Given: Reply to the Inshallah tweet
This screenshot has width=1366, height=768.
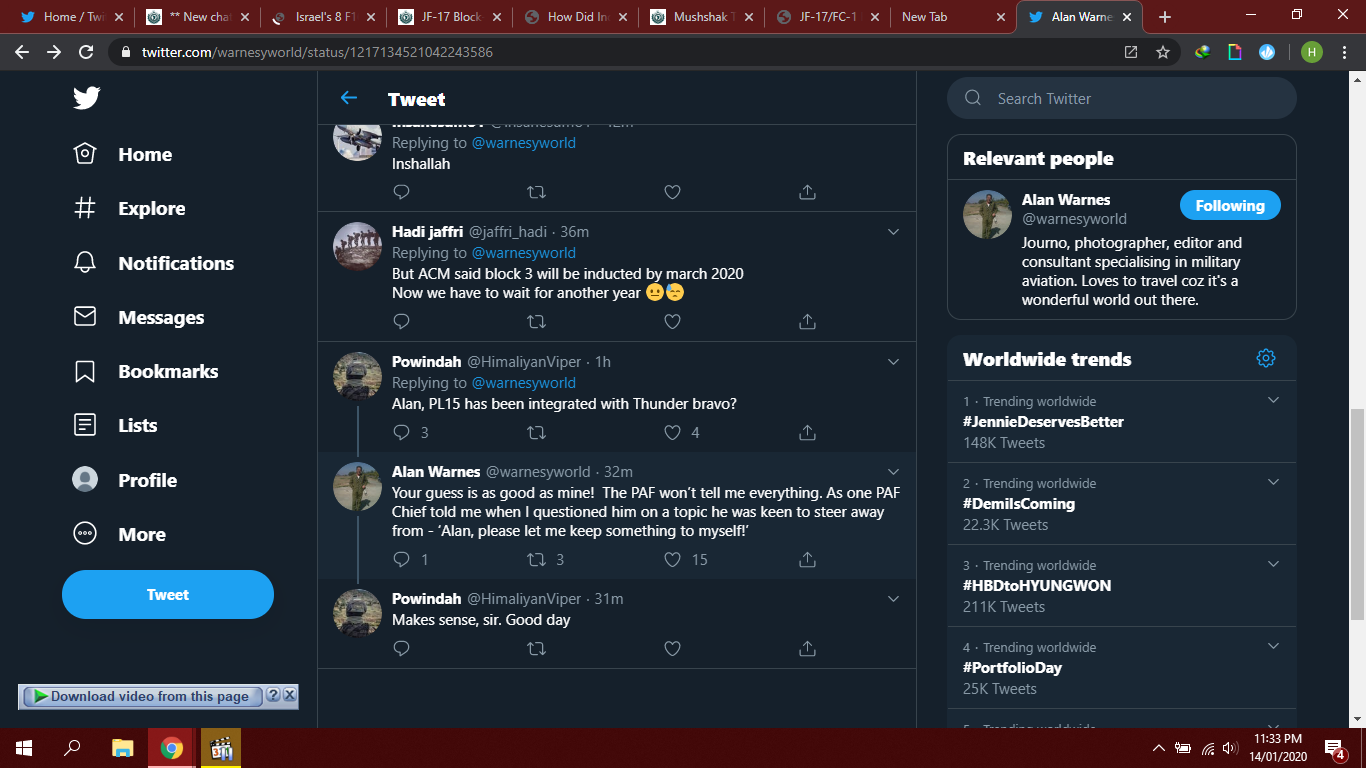Looking at the screenshot, I should pos(401,192).
